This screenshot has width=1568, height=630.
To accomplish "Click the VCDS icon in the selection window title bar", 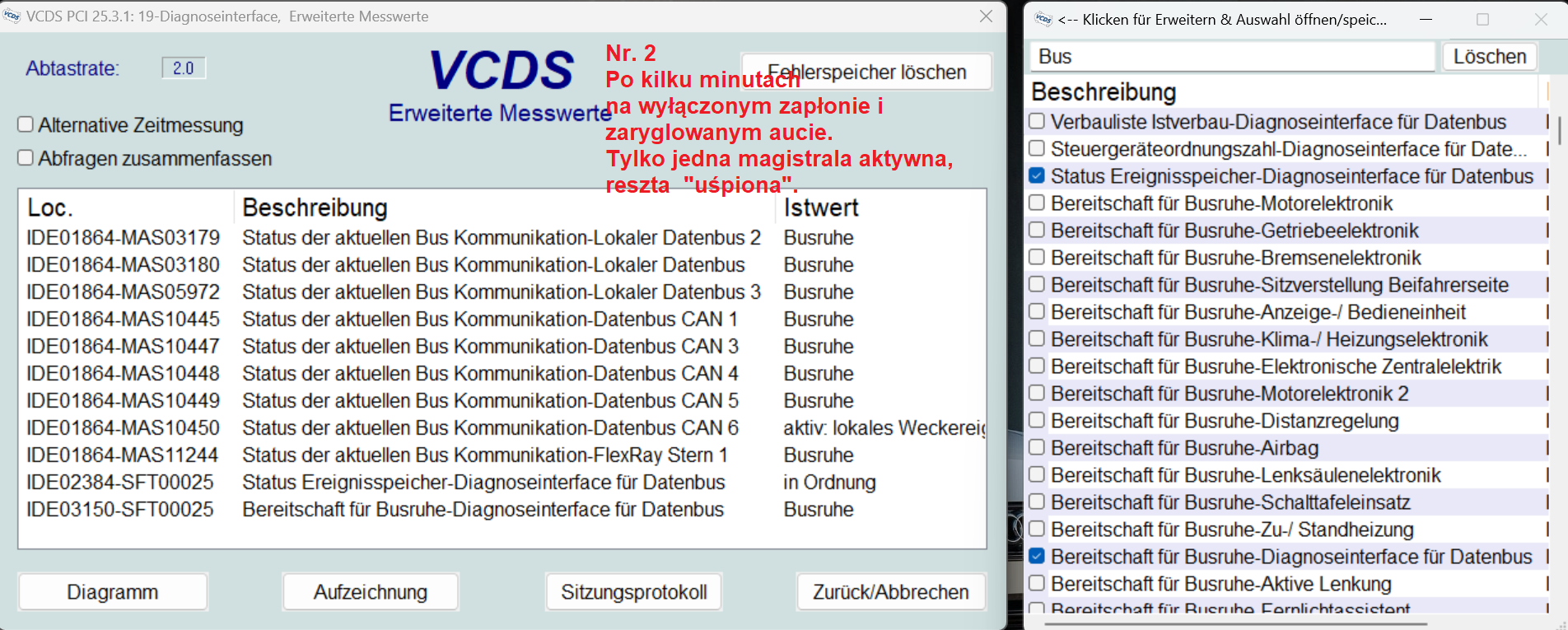I will click(1043, 20).
